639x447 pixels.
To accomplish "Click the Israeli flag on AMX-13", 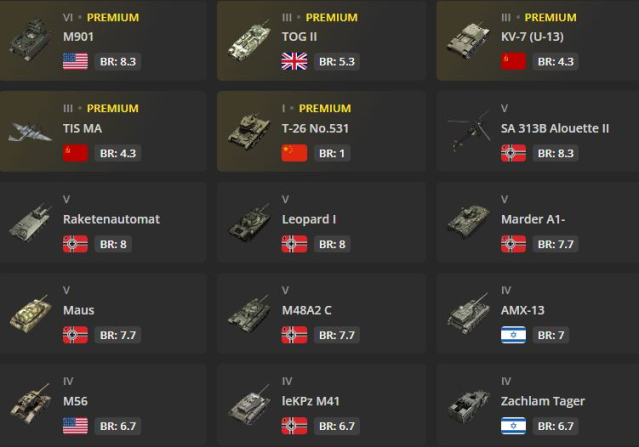I will pyautogui.click(x=513, y=335).
